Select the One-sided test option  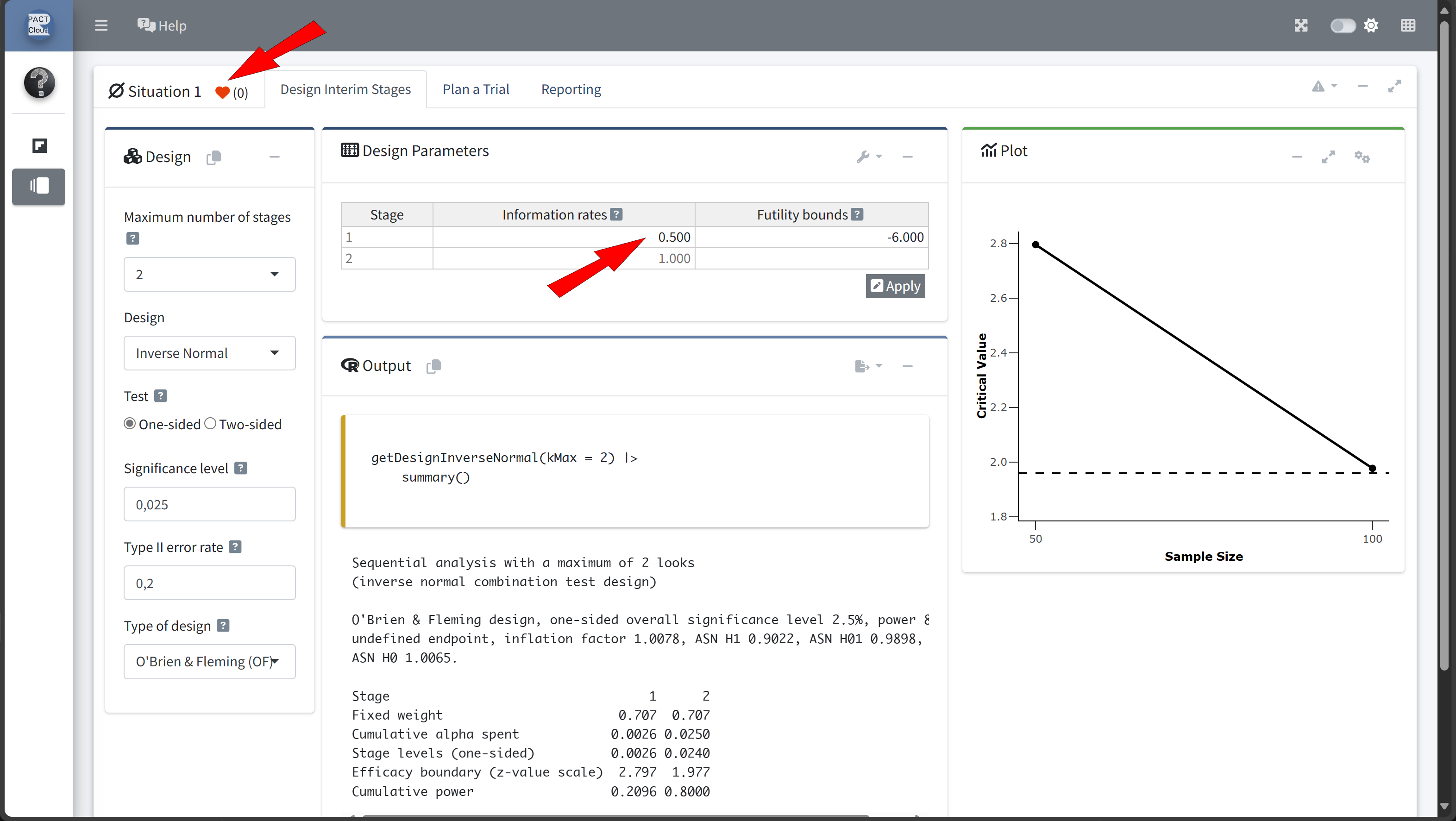click(x=130, y=424)
